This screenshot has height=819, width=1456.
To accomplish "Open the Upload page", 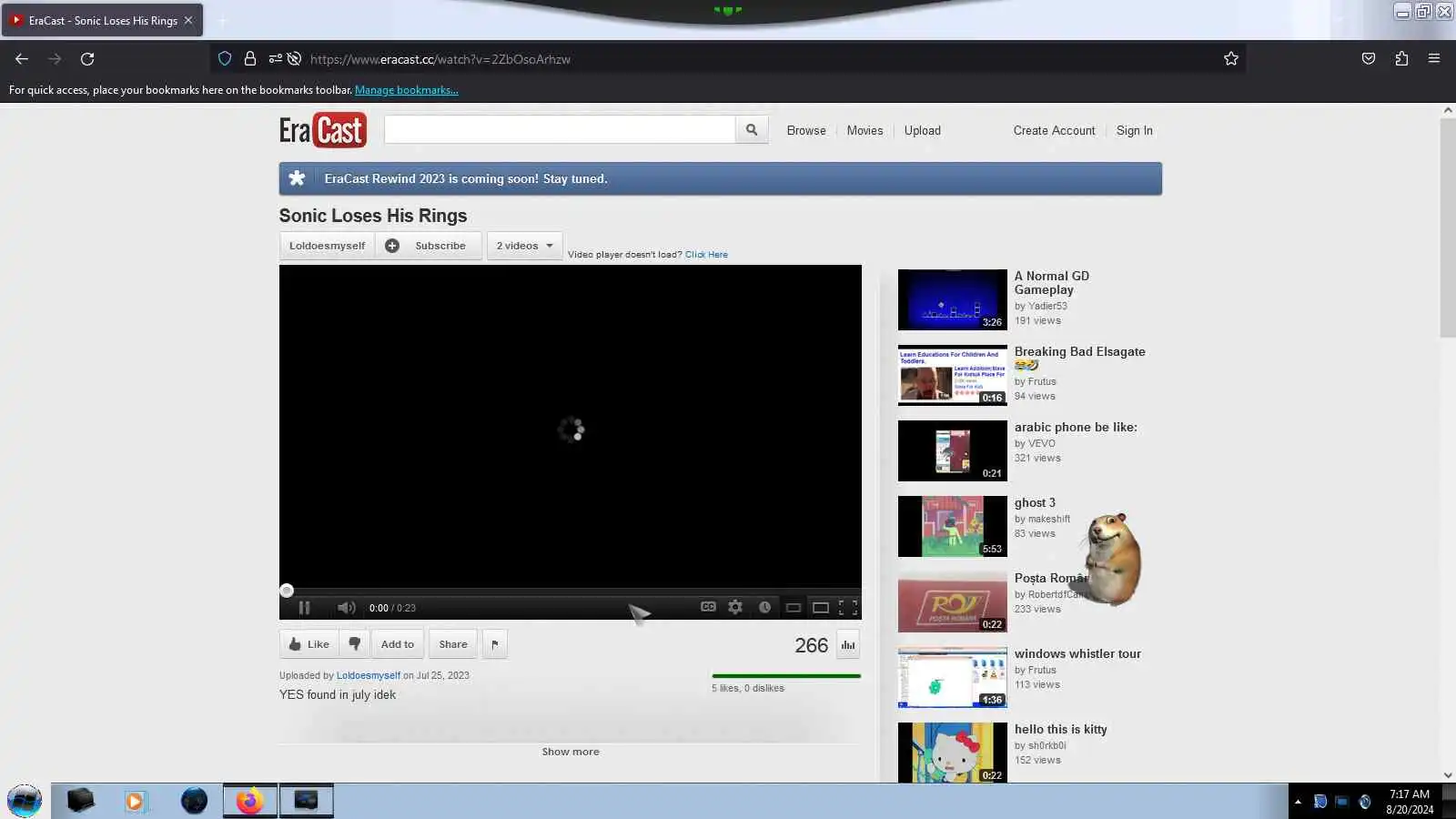I will pyautogui.click(x=923, y=131).
